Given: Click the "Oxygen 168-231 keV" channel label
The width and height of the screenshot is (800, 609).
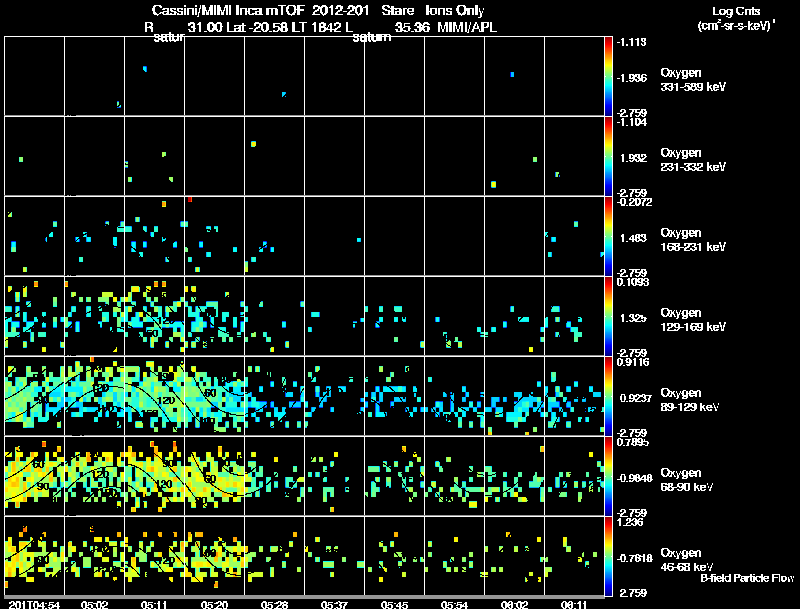Looking at the screenshot, I should (x=693, y=240).
